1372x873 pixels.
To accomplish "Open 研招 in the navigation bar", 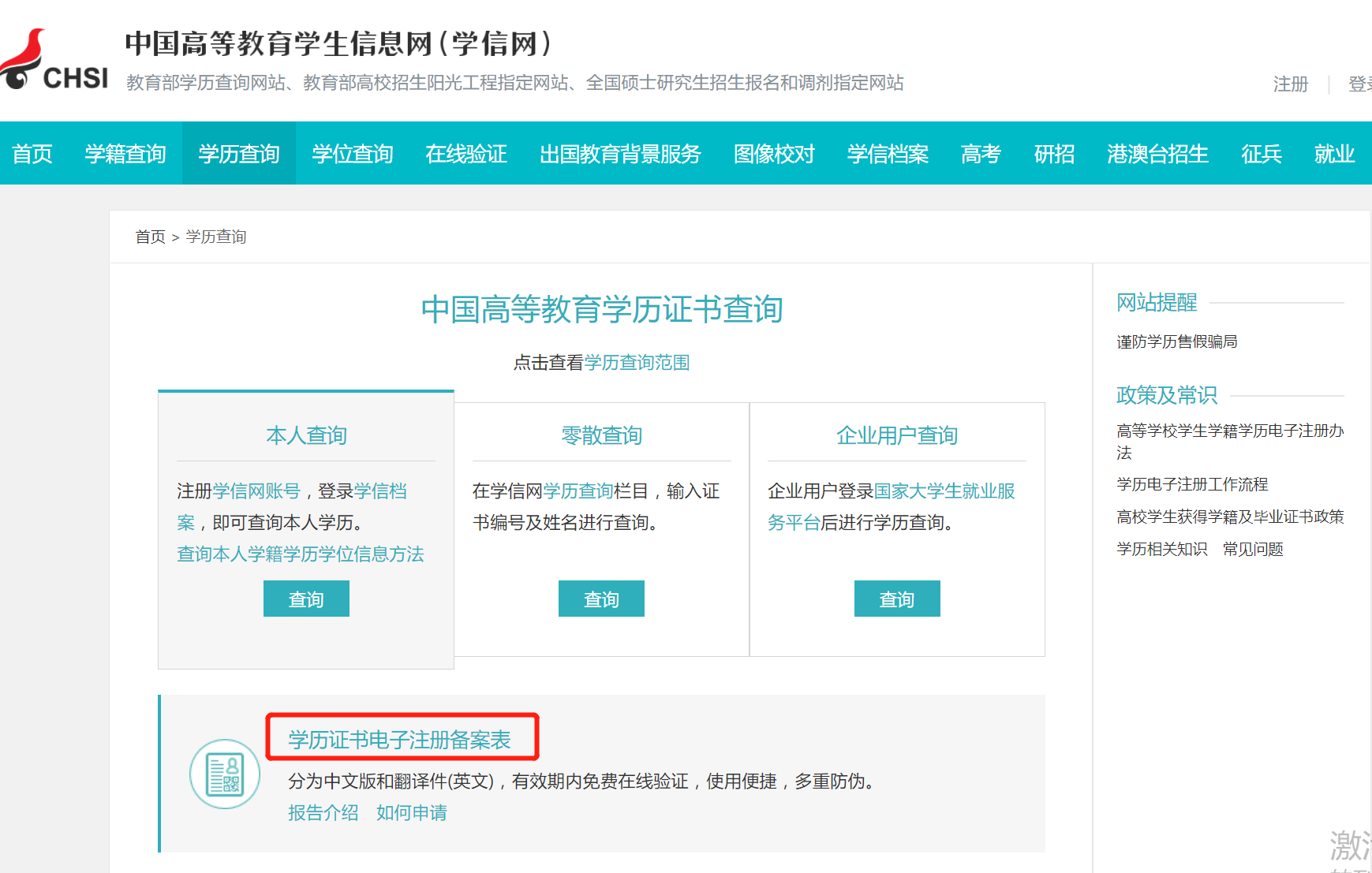I will pyautogui.click(x=1054, y=154).
